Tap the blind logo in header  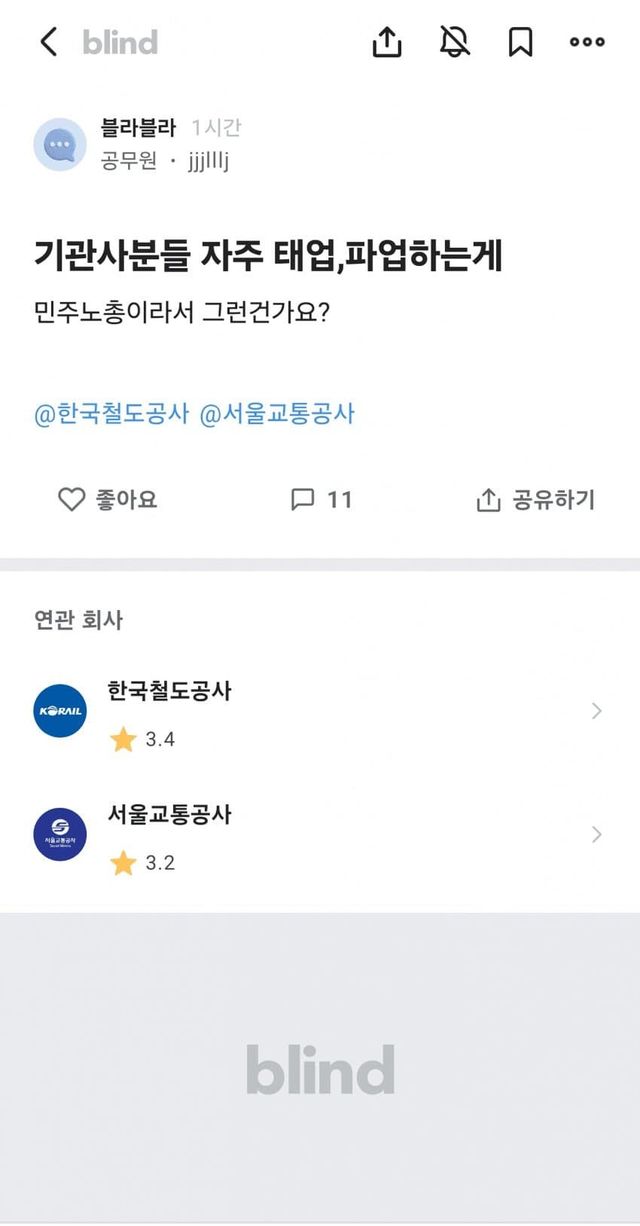[120, 42]
